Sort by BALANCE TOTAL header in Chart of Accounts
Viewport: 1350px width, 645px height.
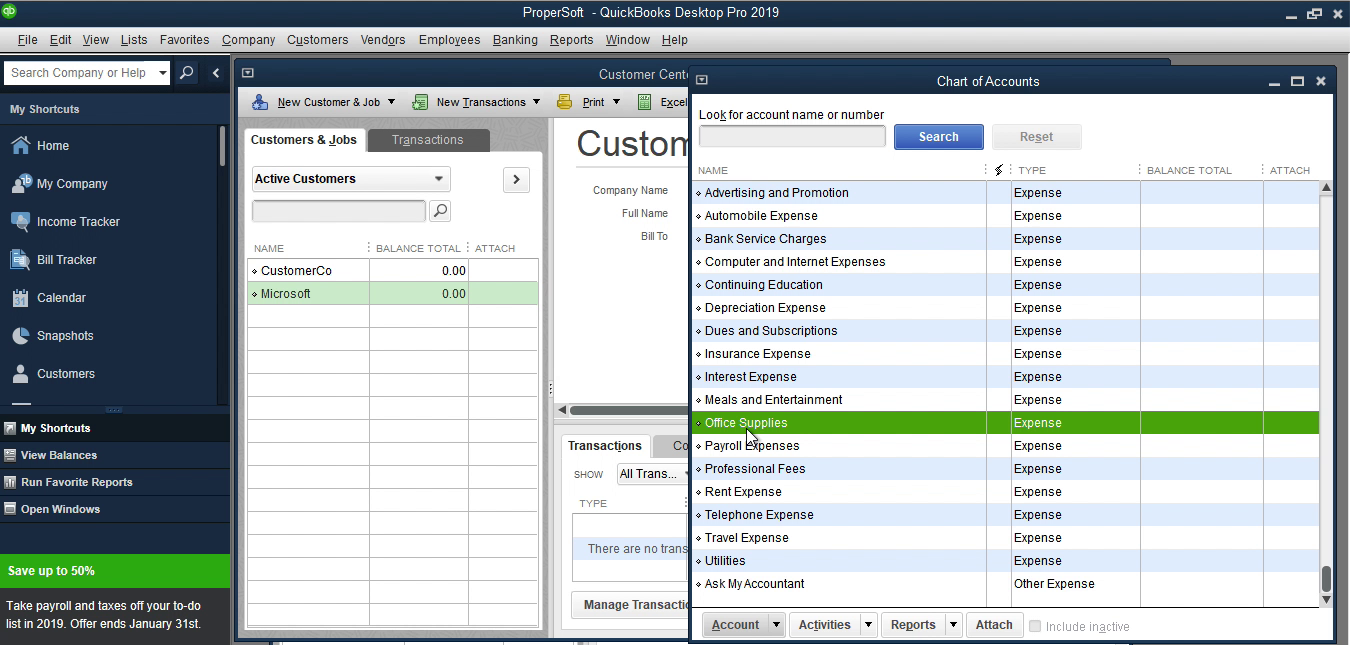point(1189,170)
